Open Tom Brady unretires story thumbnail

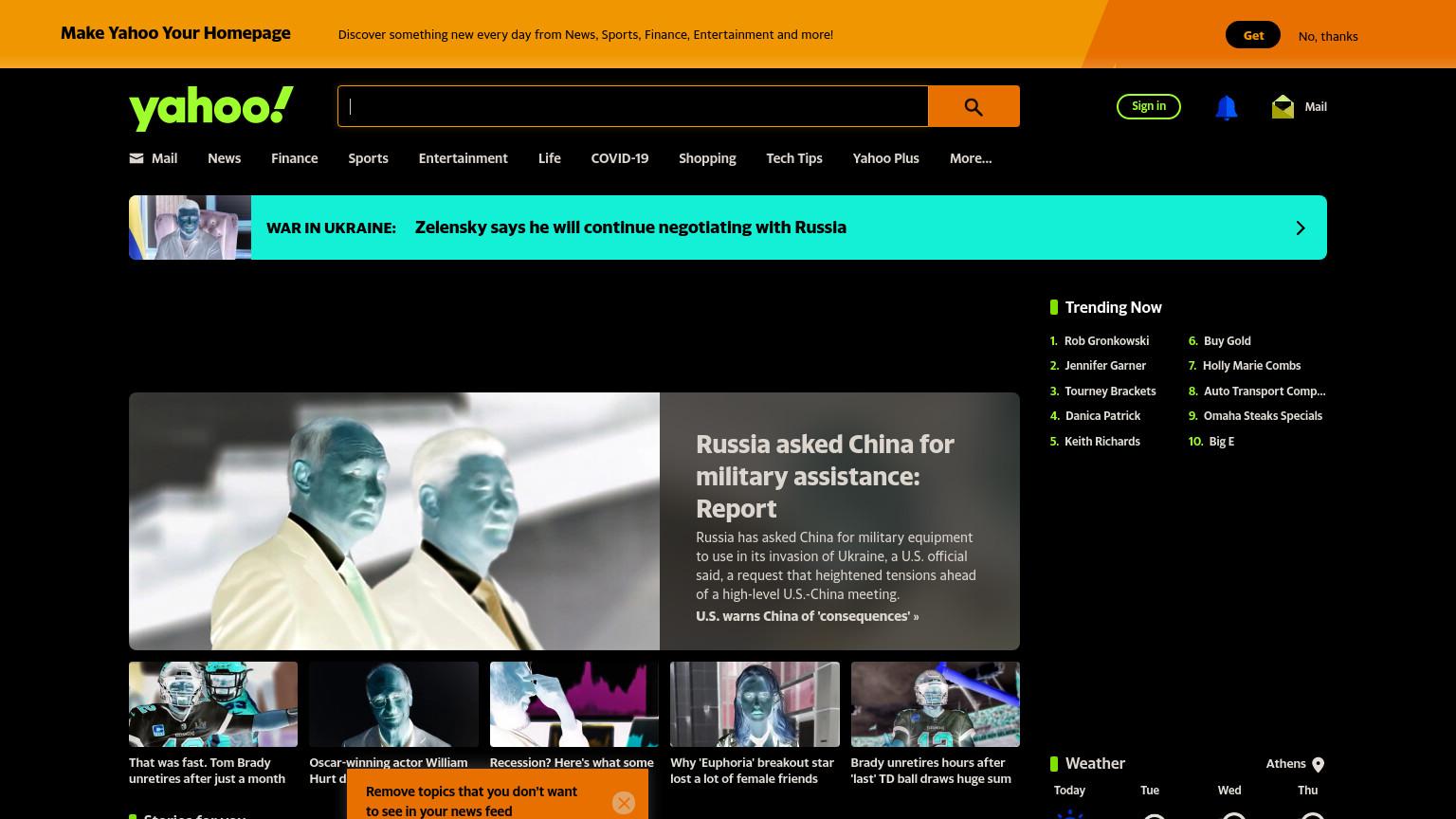coord(213,704)
